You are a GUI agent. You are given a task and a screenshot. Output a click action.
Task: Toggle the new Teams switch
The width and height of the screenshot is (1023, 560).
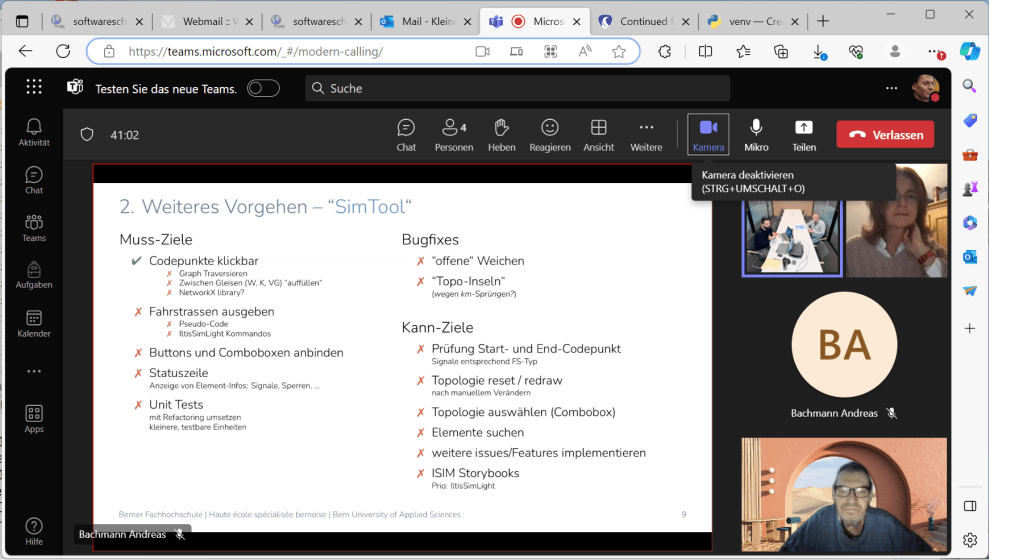(263, 89)
